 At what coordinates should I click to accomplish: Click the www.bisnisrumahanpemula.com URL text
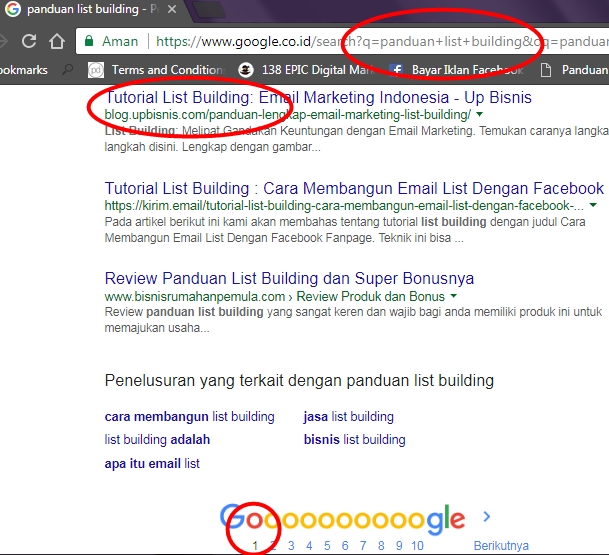click(x=195, y=297)
